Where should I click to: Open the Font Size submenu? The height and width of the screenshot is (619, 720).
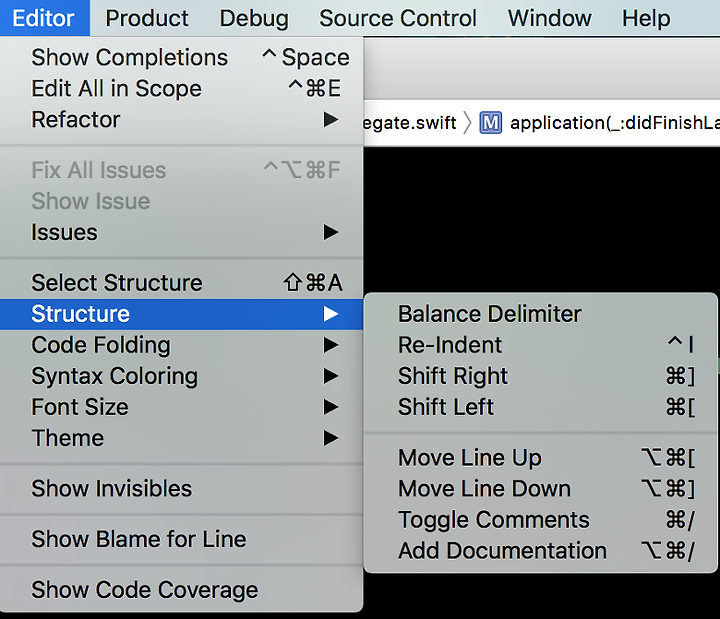pos(181,407)
